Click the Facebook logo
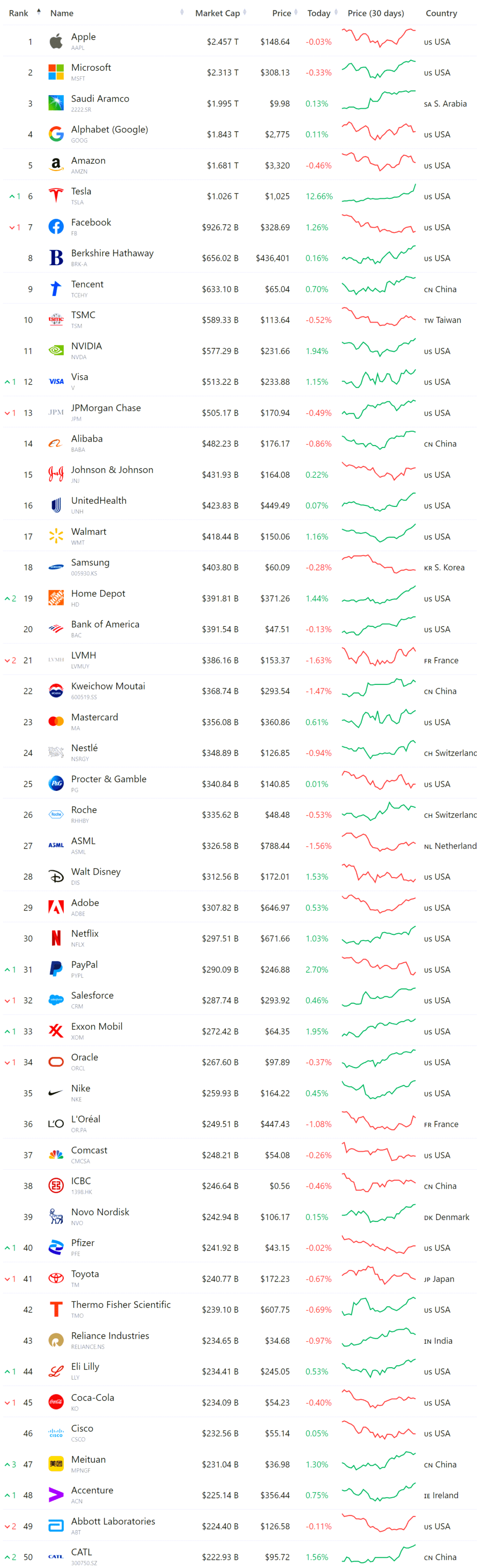The height and width of the screenshot is (1568, 477). (55, 226)
